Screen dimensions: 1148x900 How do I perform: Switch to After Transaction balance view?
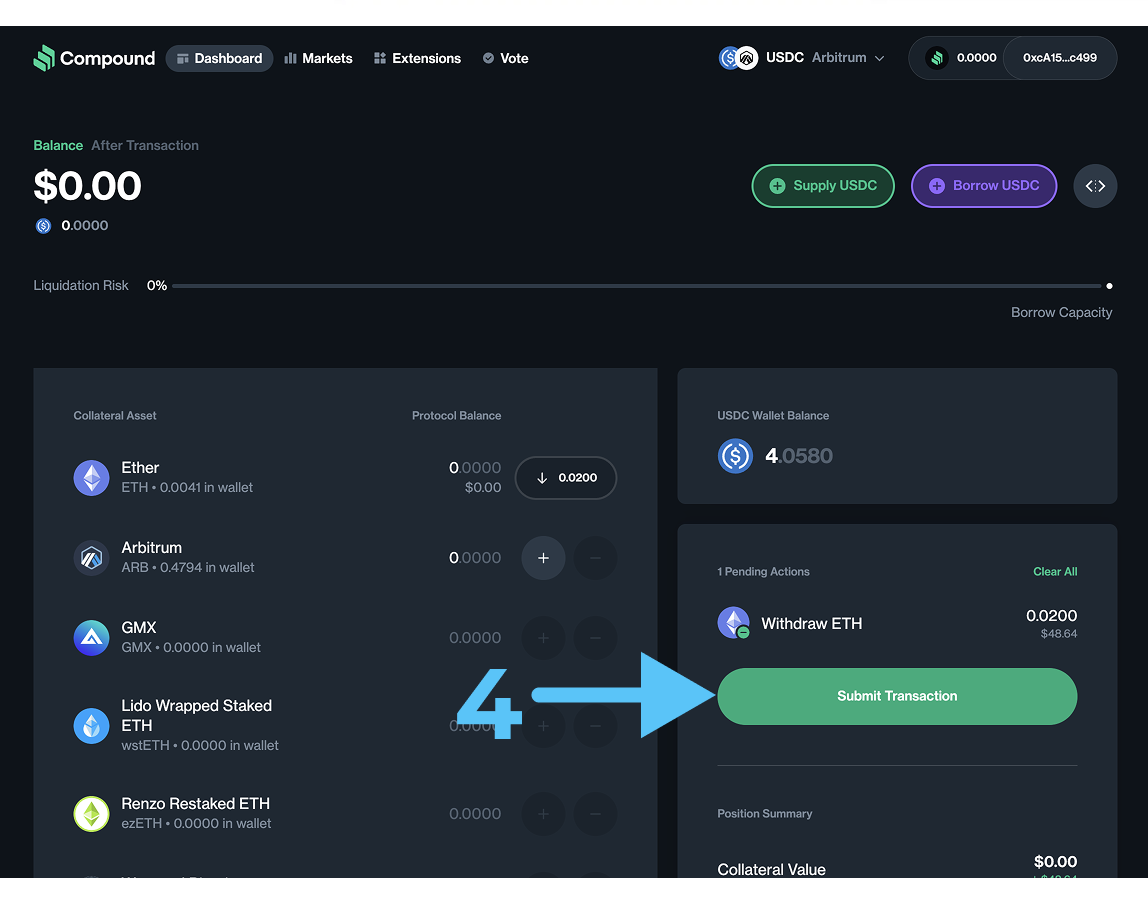tap(145, 145)
